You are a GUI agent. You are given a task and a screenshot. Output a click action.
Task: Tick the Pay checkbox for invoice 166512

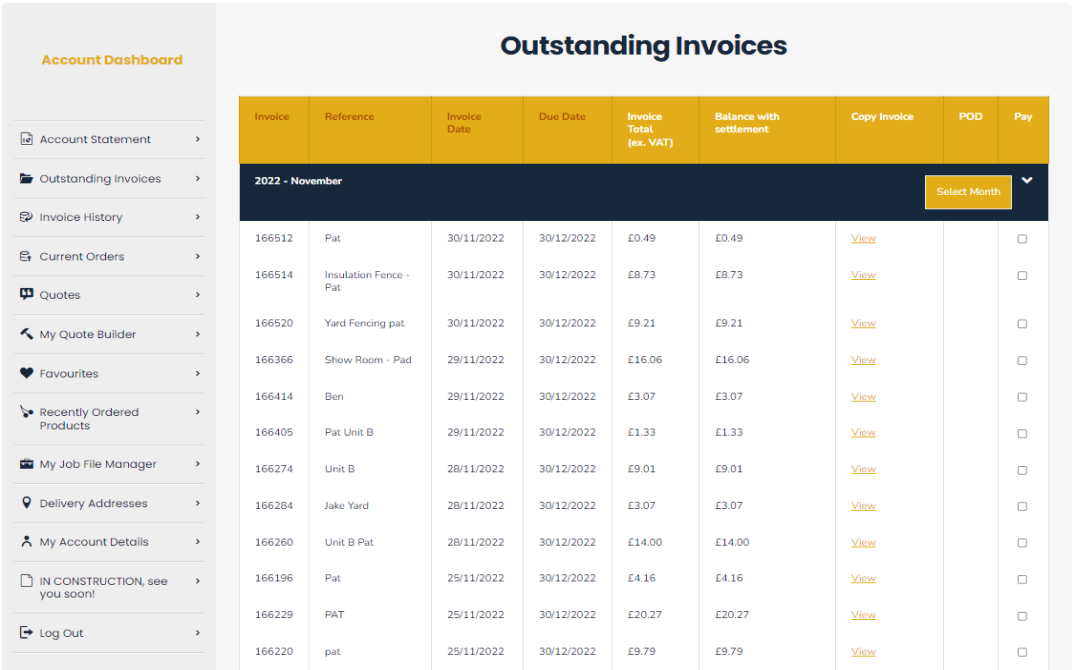1022,239
